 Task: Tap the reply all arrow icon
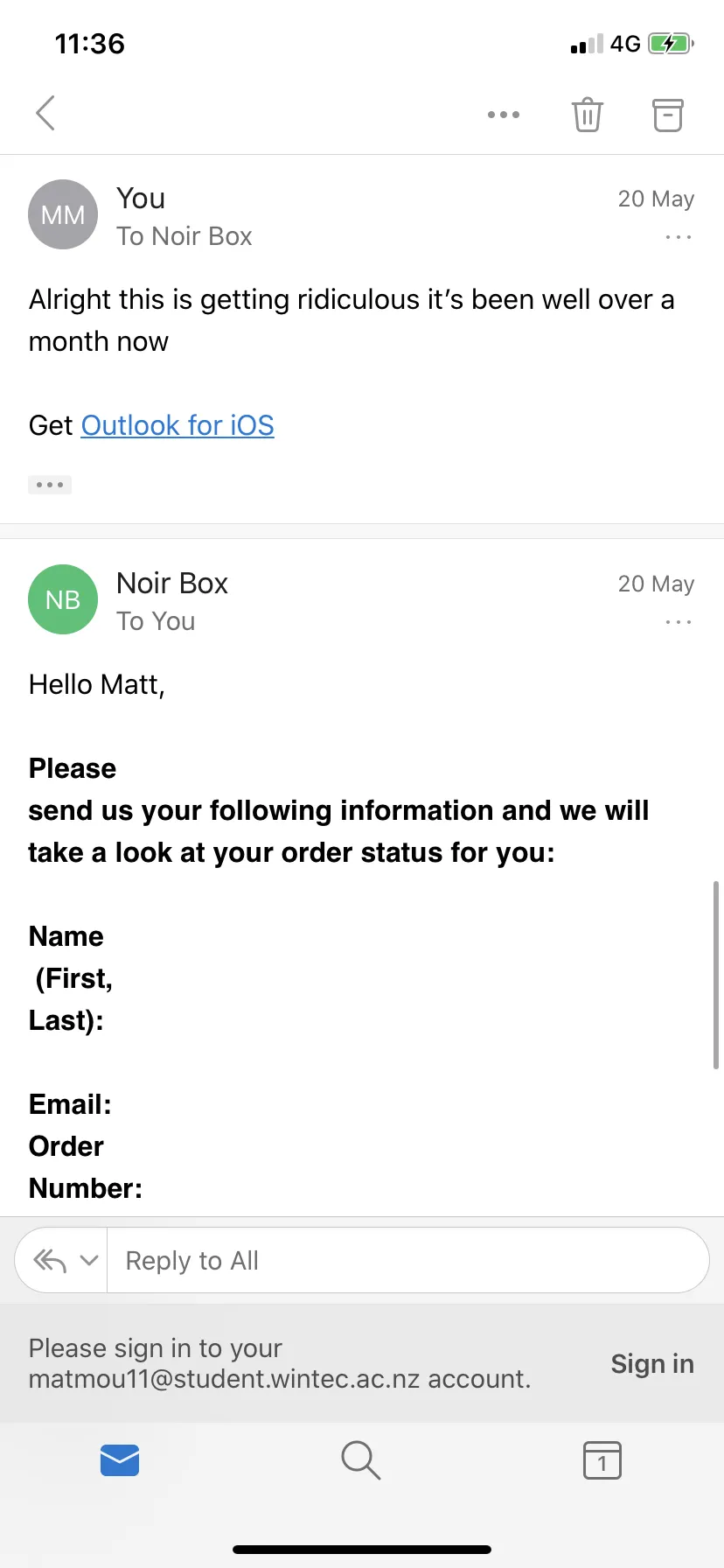50,1260
